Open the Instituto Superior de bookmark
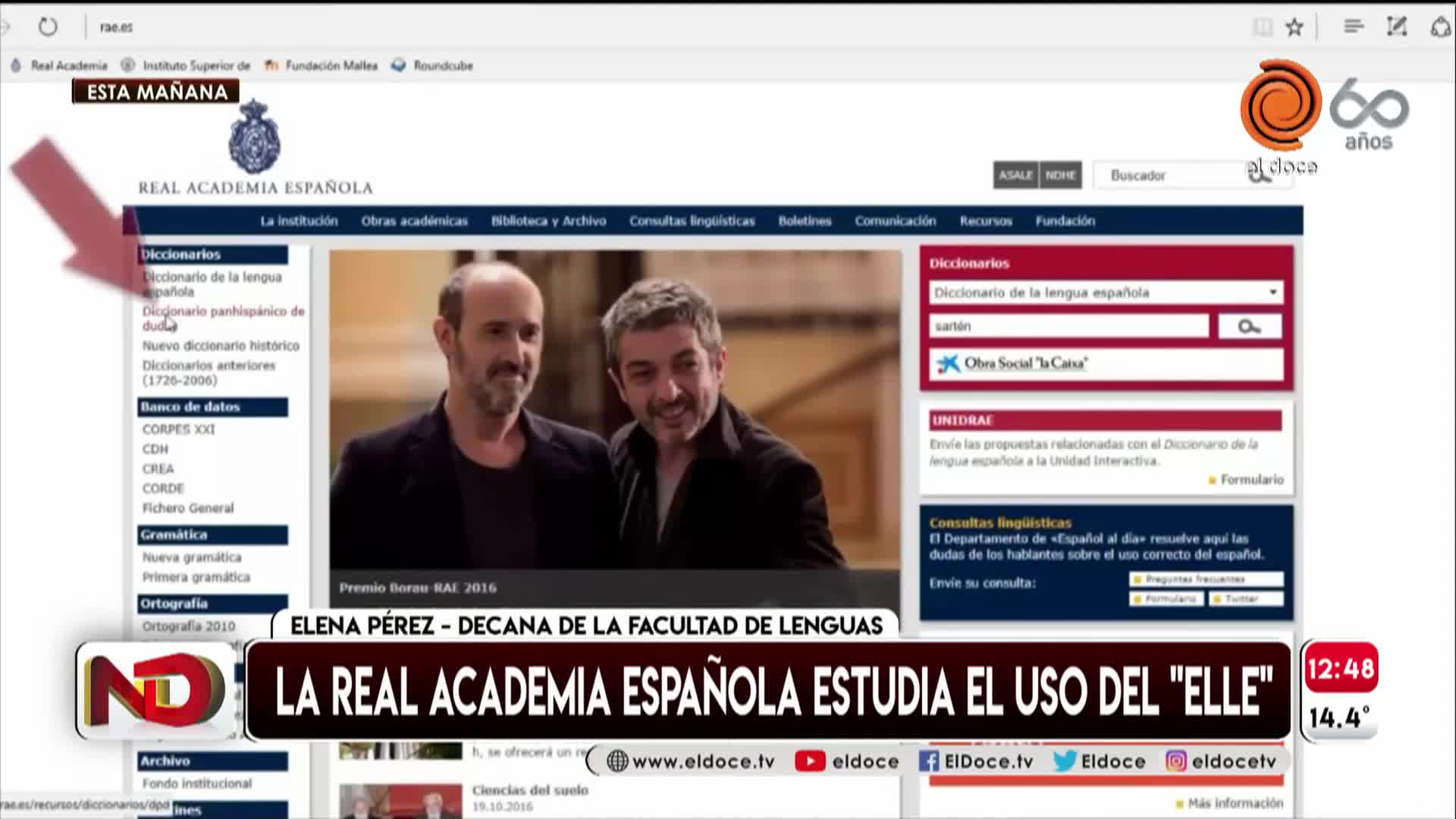Image resolution: width=1456 pixels, height=819 pixels. coord(187,66)
